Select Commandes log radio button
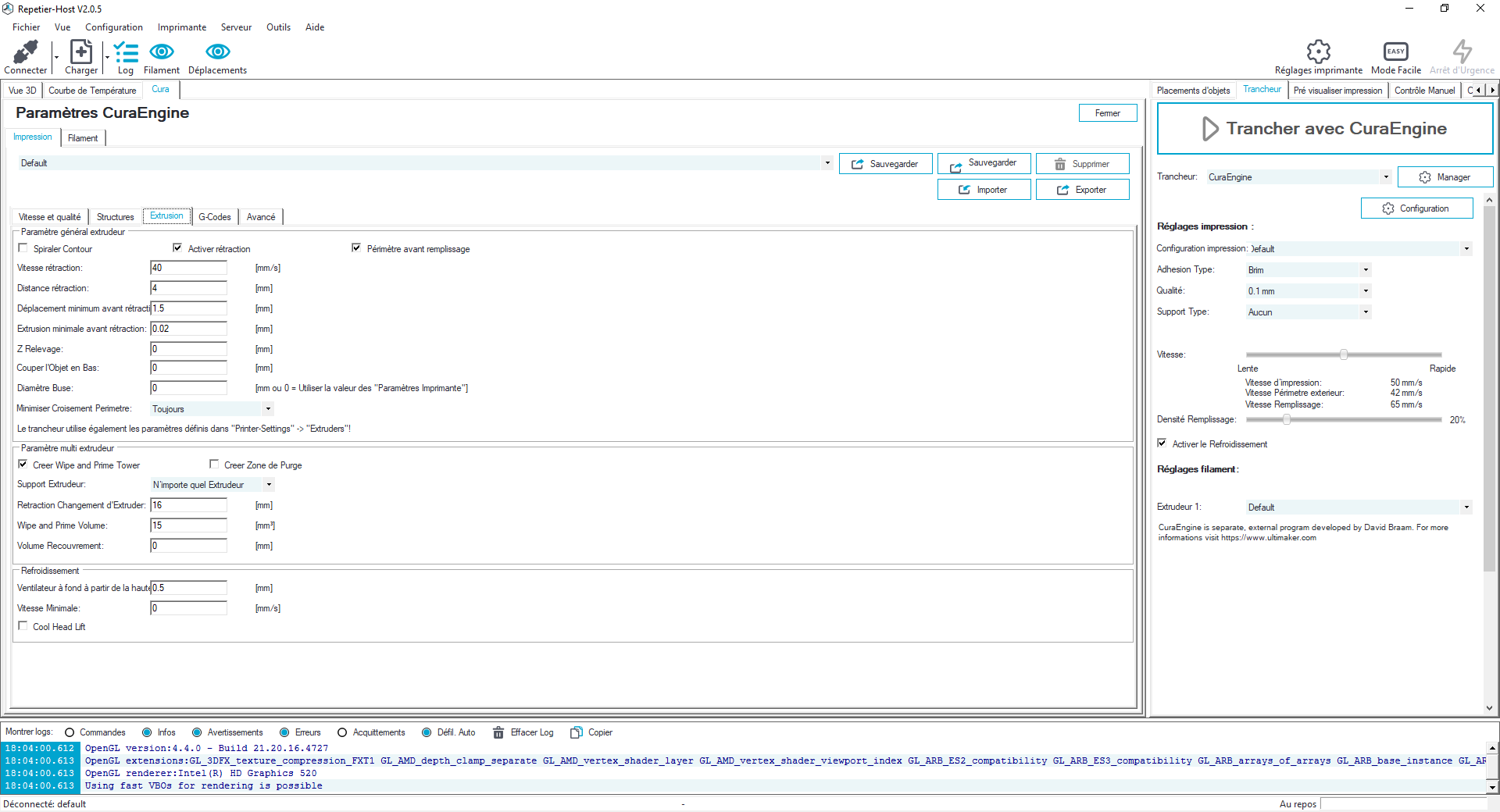This screenshot has width=1500, height=812. click(70, 732)
